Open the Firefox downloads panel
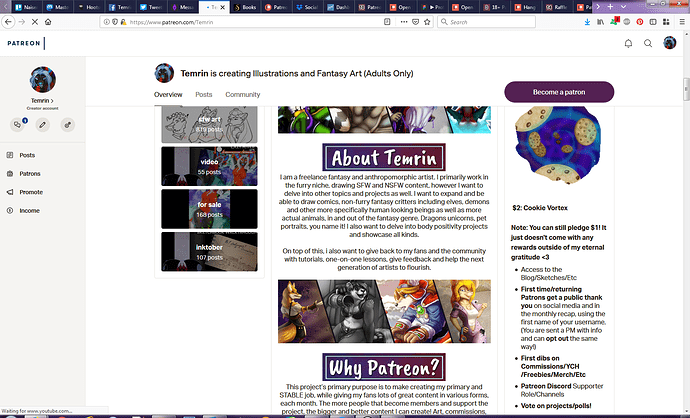This screenshot has height=418, width=690. (587, 22)
